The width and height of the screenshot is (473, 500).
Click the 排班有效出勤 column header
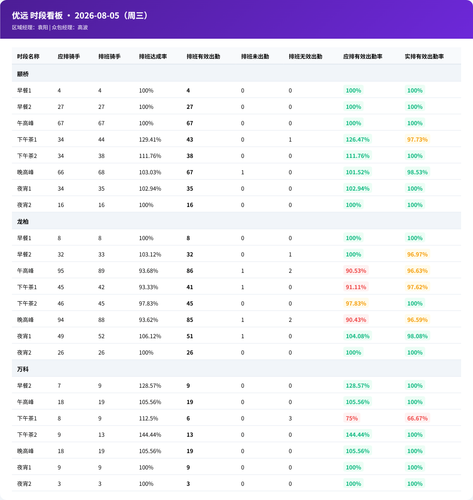click(203, 57)
